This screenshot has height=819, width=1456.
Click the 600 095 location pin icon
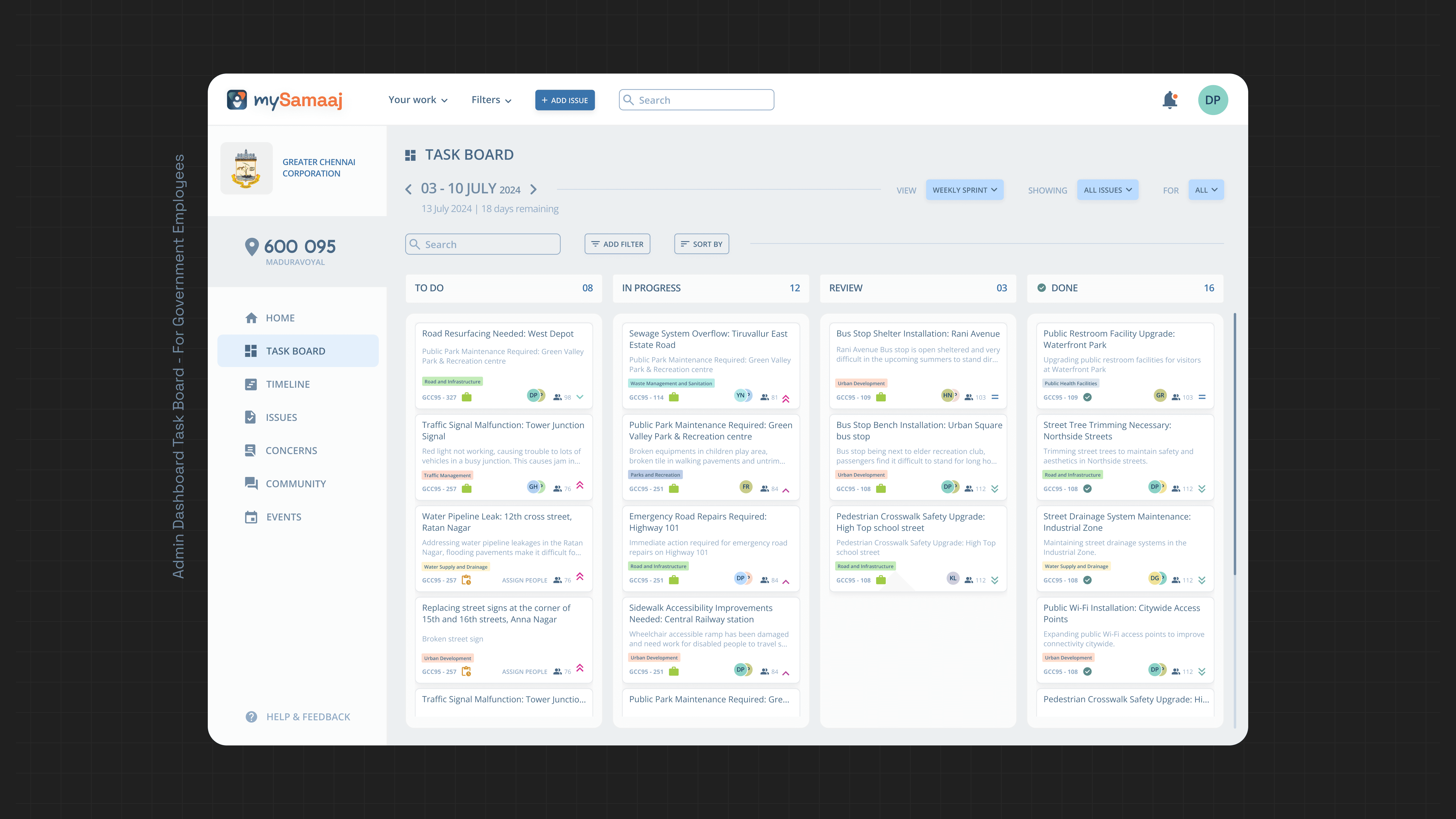click(252, 247)
